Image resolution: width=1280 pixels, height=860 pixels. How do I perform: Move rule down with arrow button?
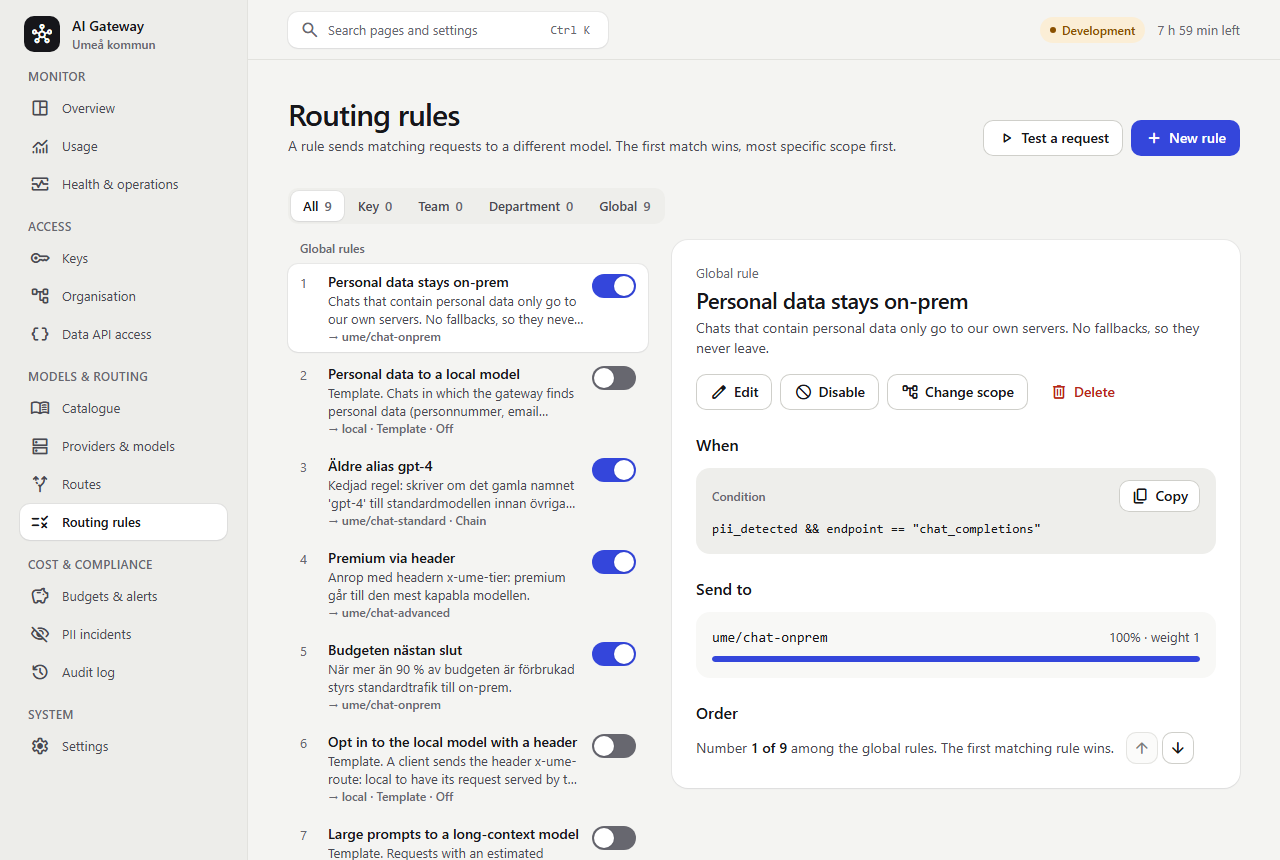[x=1178, y=748]
